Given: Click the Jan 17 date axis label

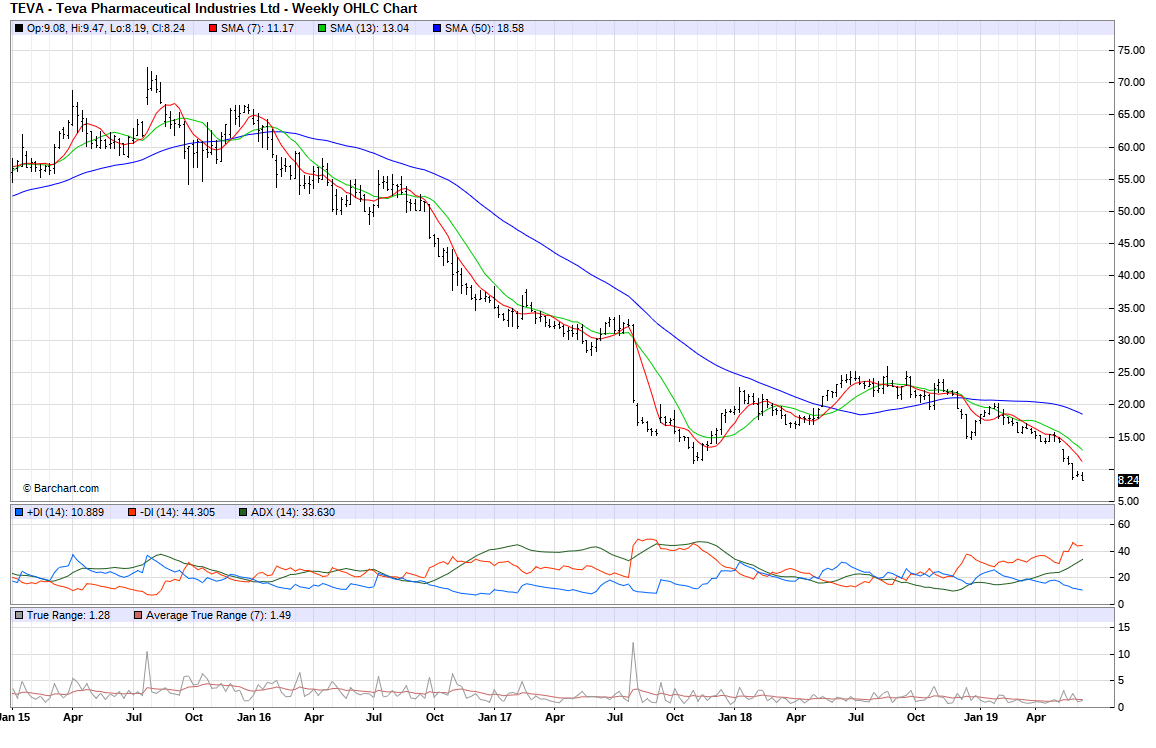Looking at the screenshot, I should [495, 717].
